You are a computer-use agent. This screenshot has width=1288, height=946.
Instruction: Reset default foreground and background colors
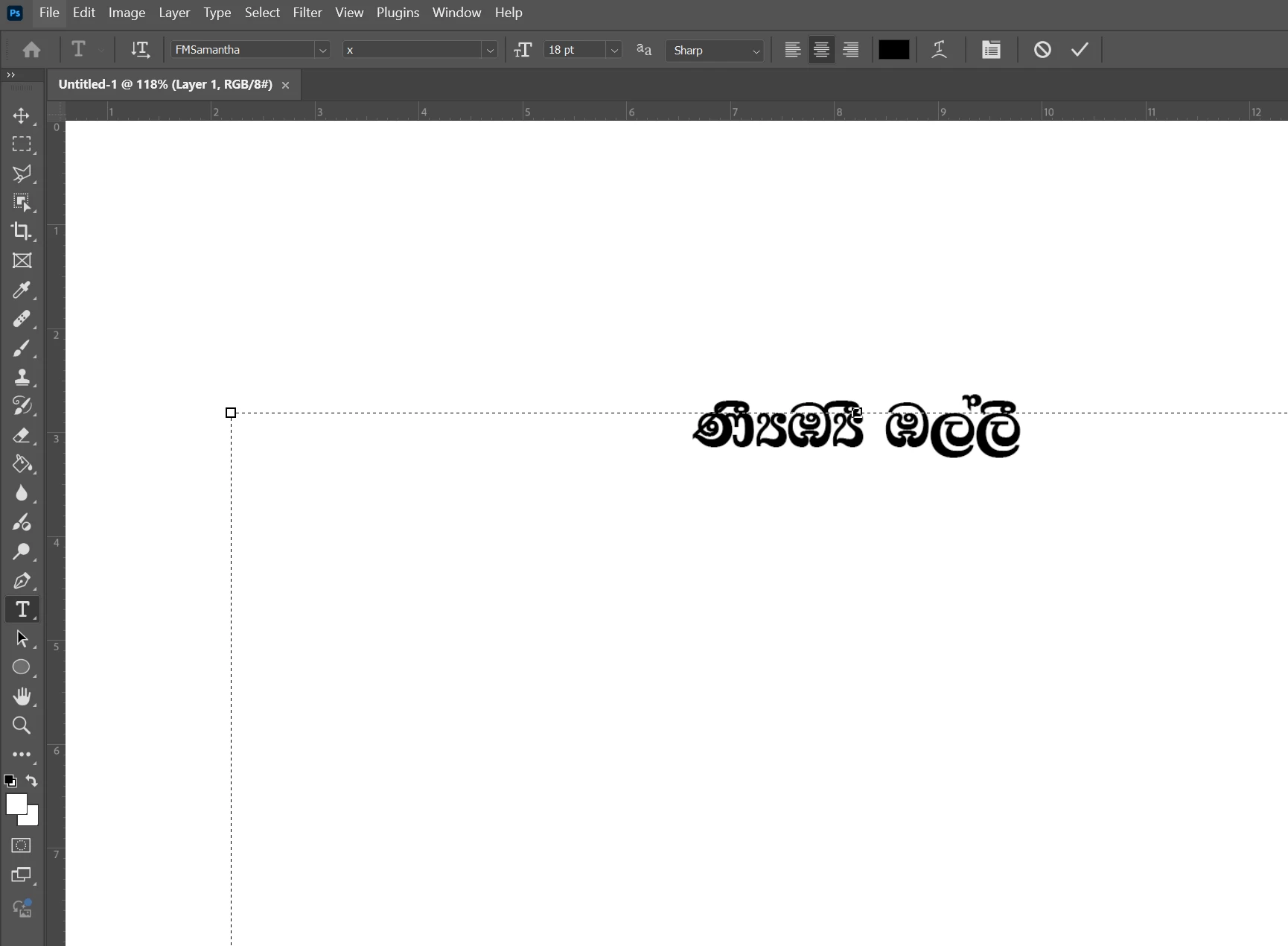[x=10, y=781]
